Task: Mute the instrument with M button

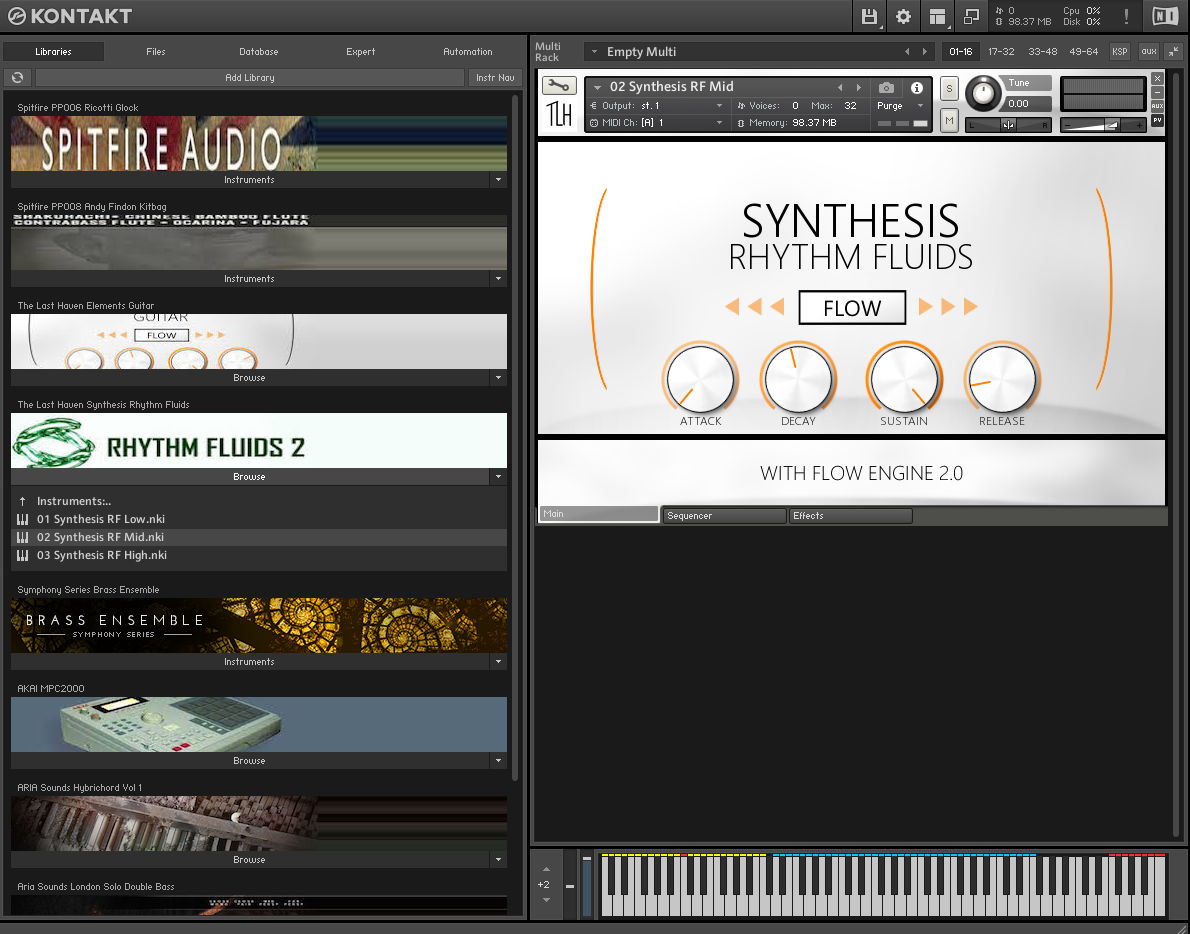Action: coord(949,121)
